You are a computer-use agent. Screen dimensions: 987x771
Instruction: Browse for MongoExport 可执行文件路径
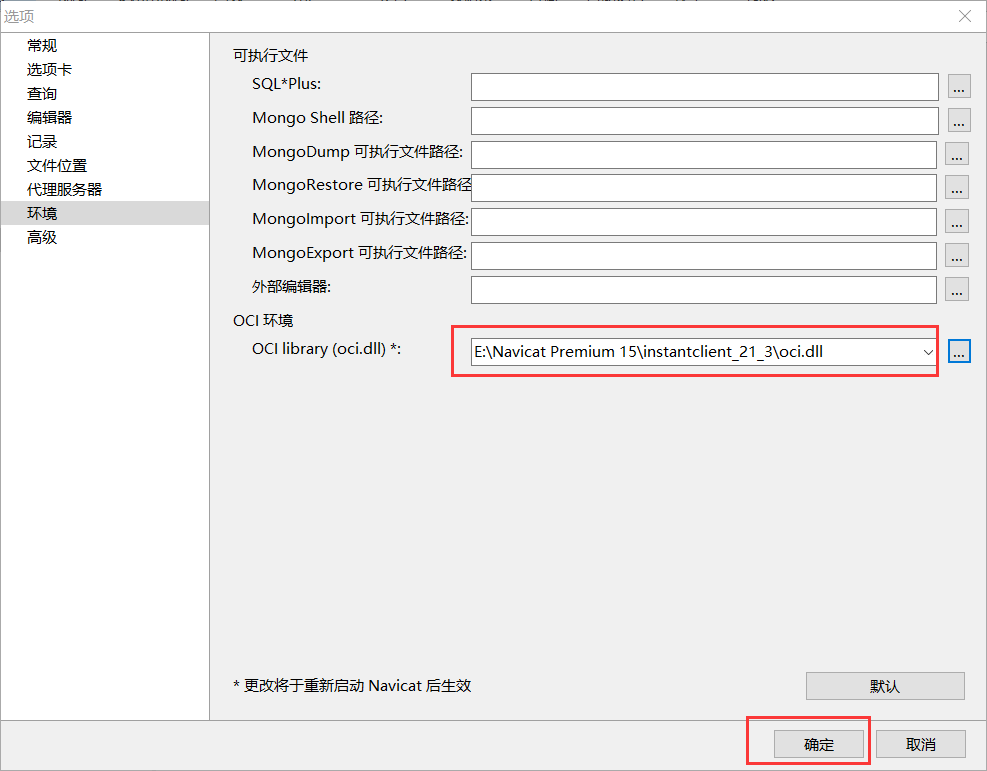[x=958, y=255]
